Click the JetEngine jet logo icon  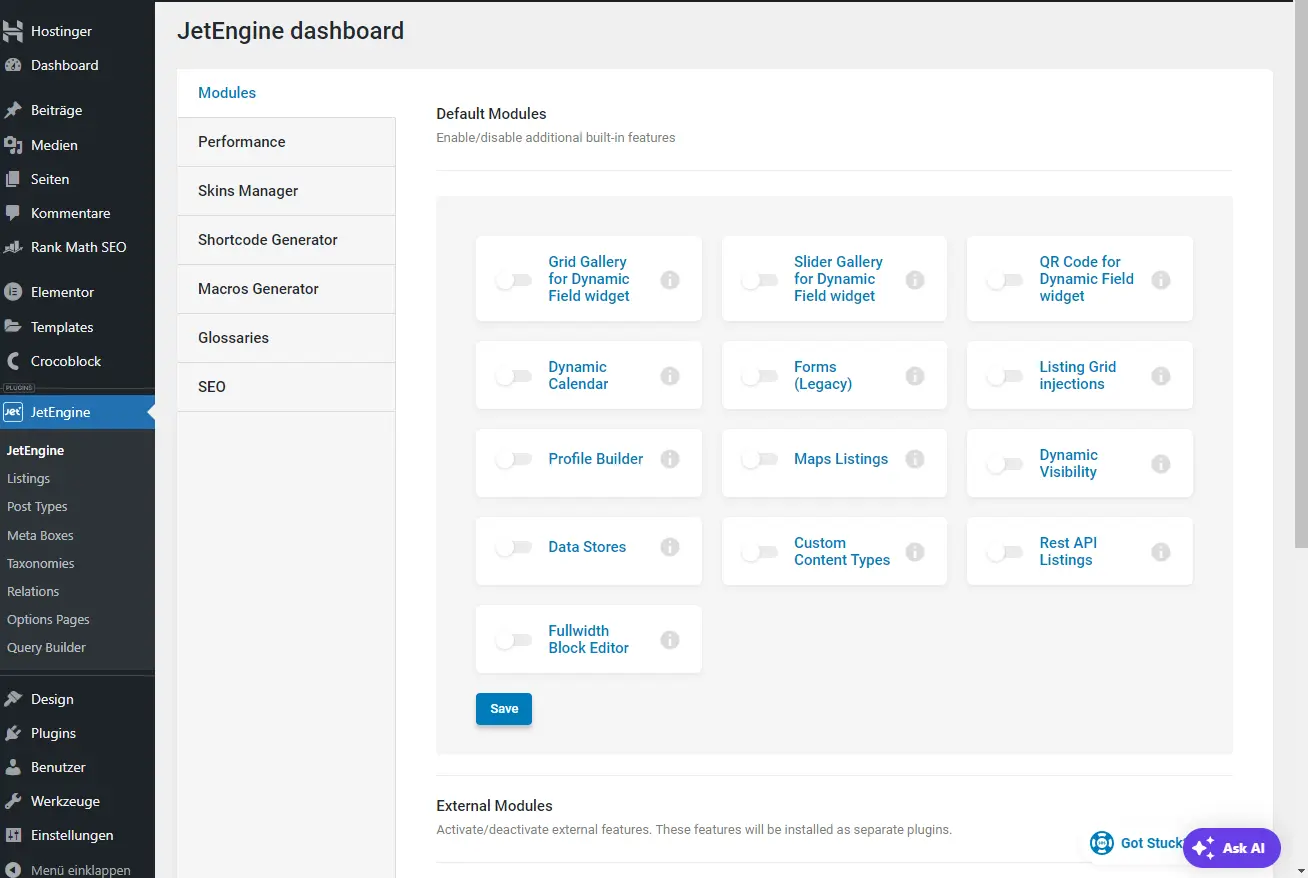click(13, 412)
